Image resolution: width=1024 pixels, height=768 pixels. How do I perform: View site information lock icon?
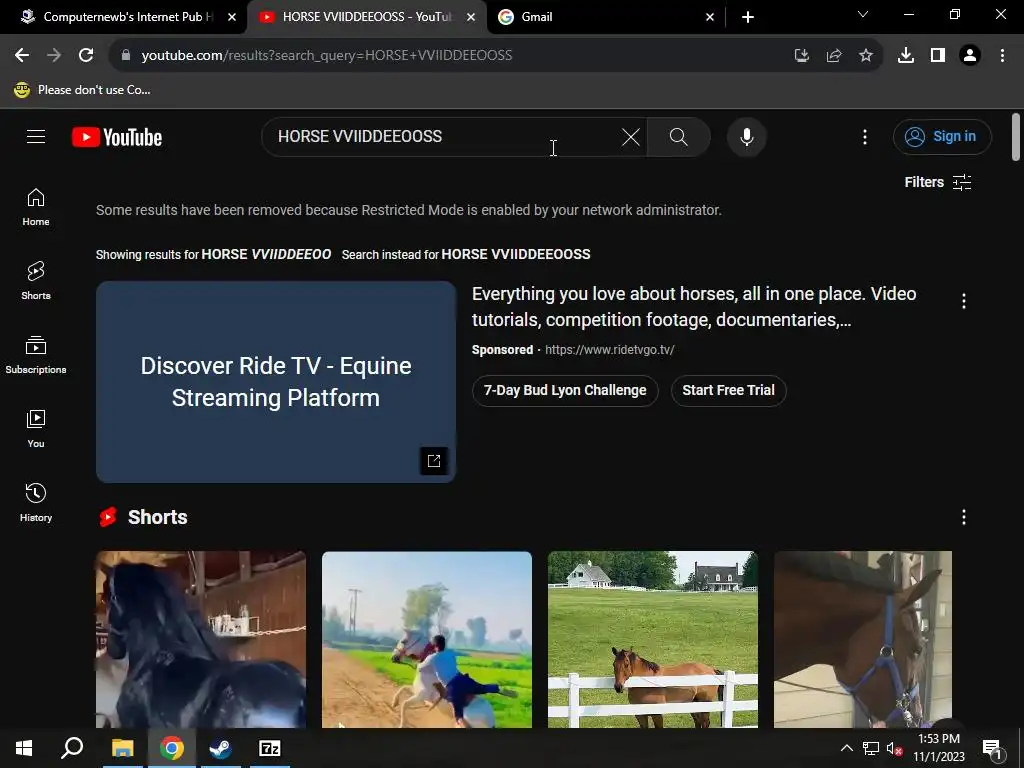tap(125, 56)
